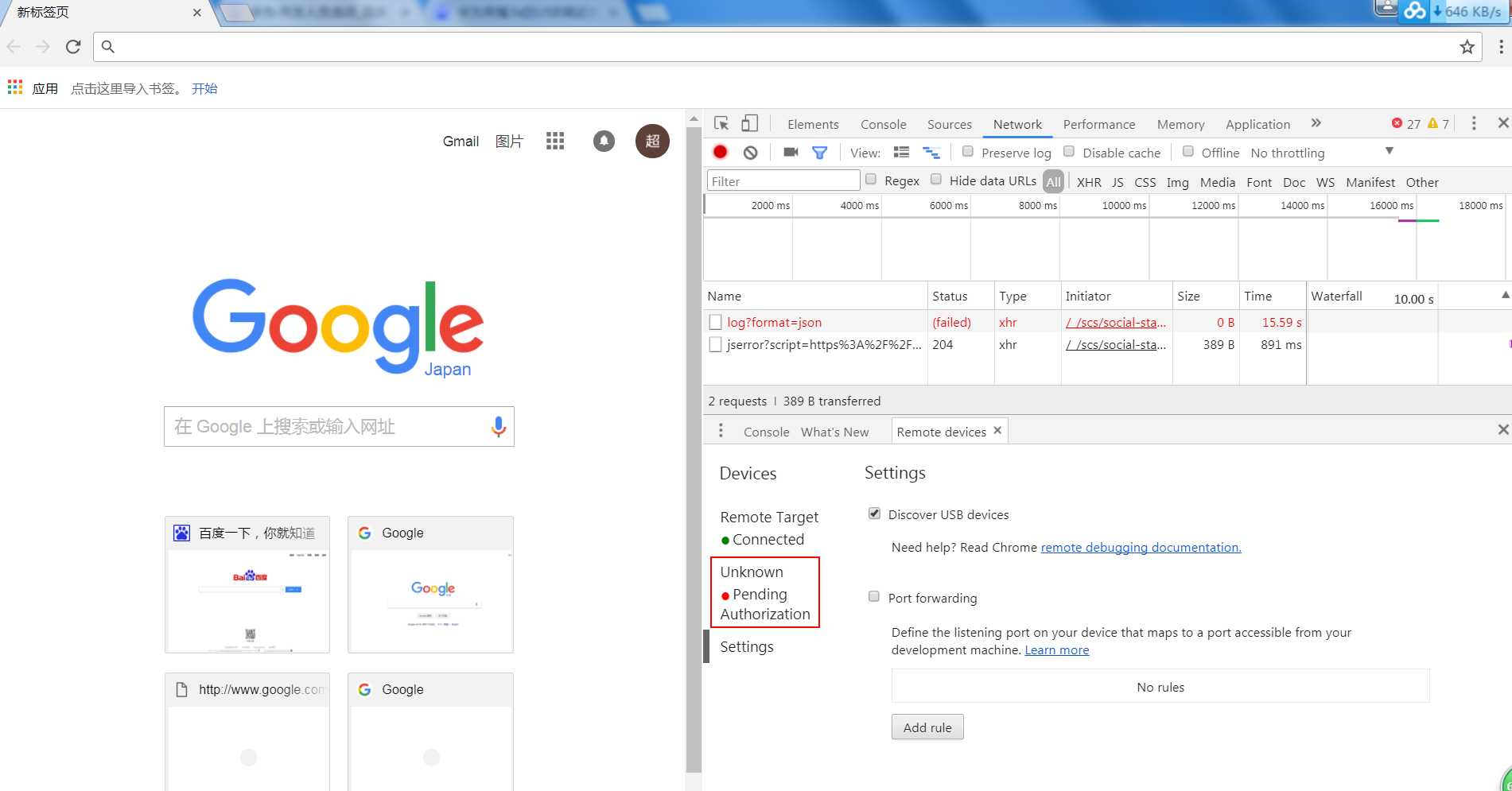Viewport: 1512px width, 791px height.
Task: Close the bottom drawer panel
Action: (x=1502, y=429)
